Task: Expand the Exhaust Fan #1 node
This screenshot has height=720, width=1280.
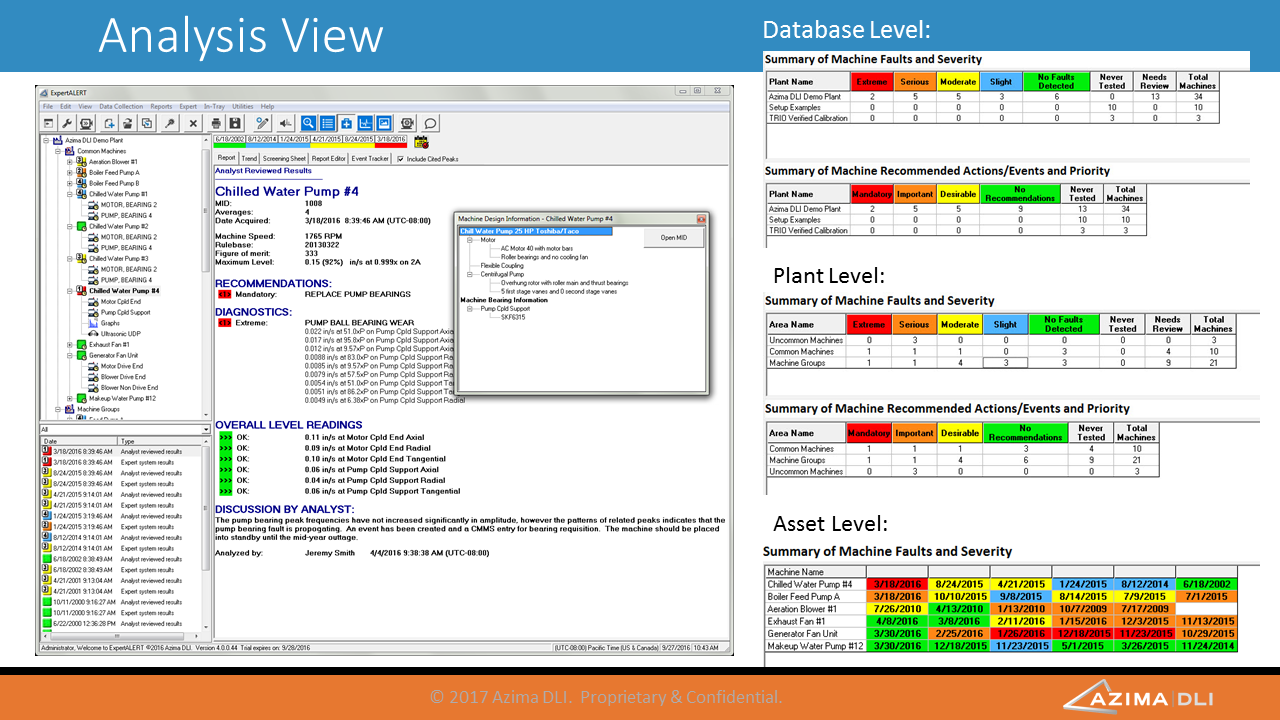Action: [69, 344]
